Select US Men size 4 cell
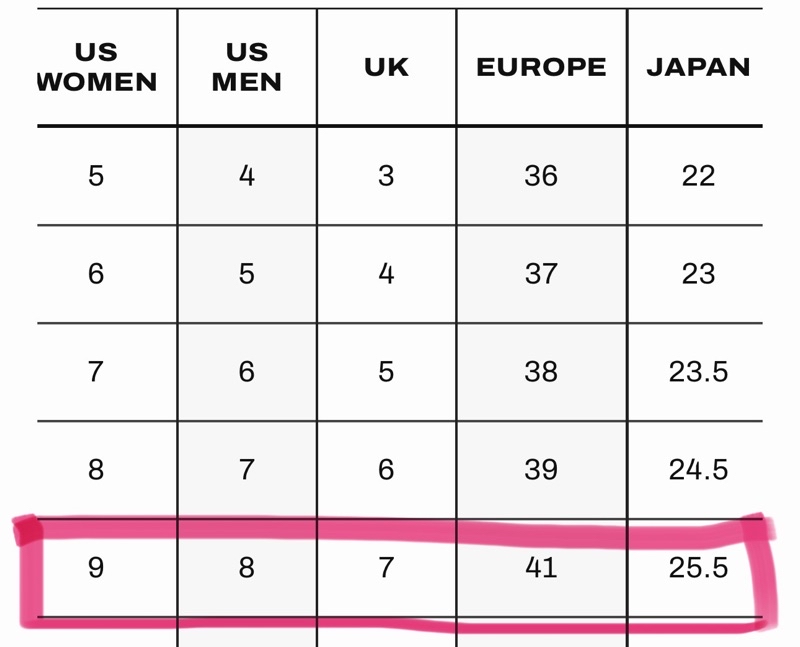This screenshot has width=800, height=647. (x=247, y=176)
